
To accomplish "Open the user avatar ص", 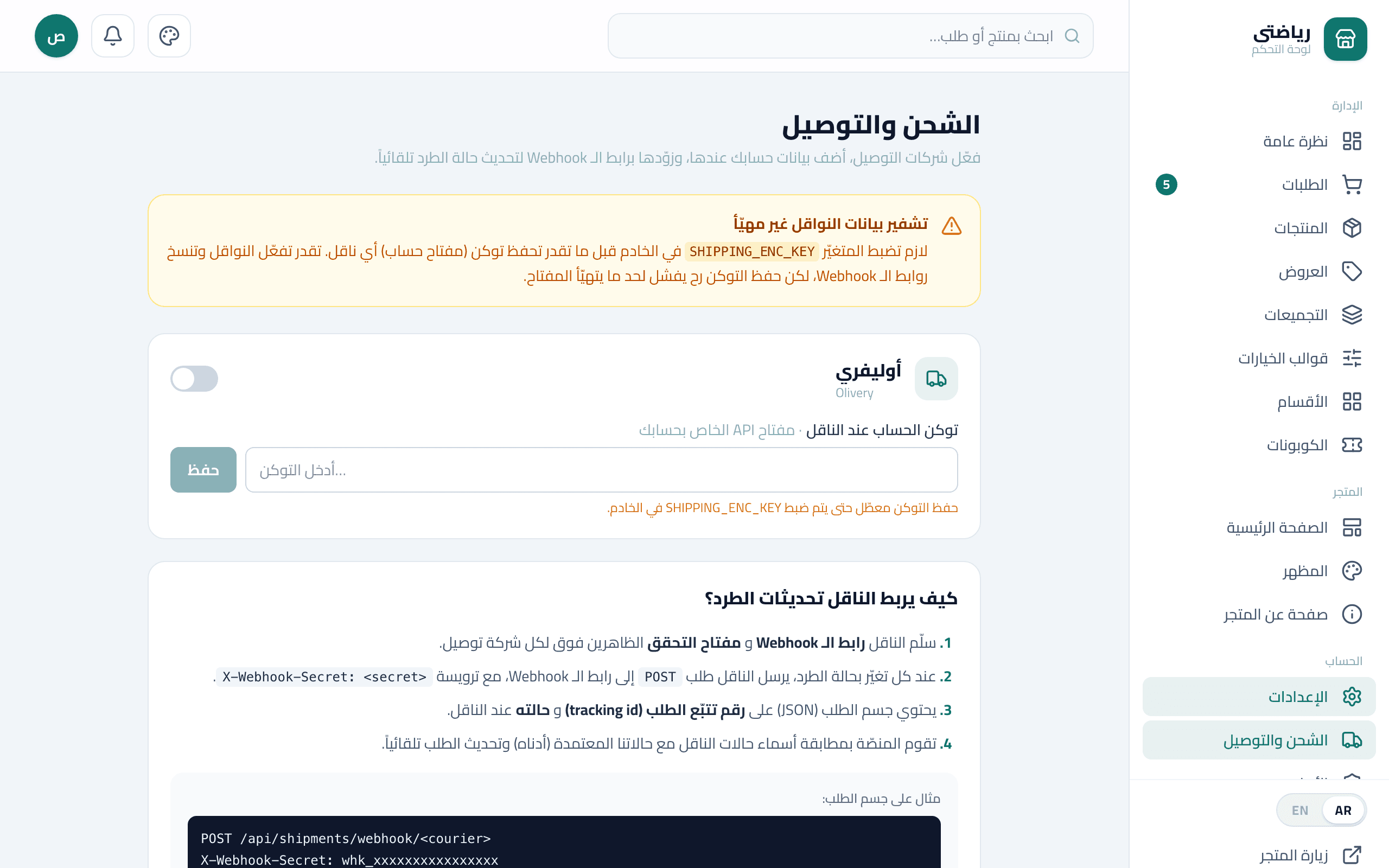I will (56, 36).
